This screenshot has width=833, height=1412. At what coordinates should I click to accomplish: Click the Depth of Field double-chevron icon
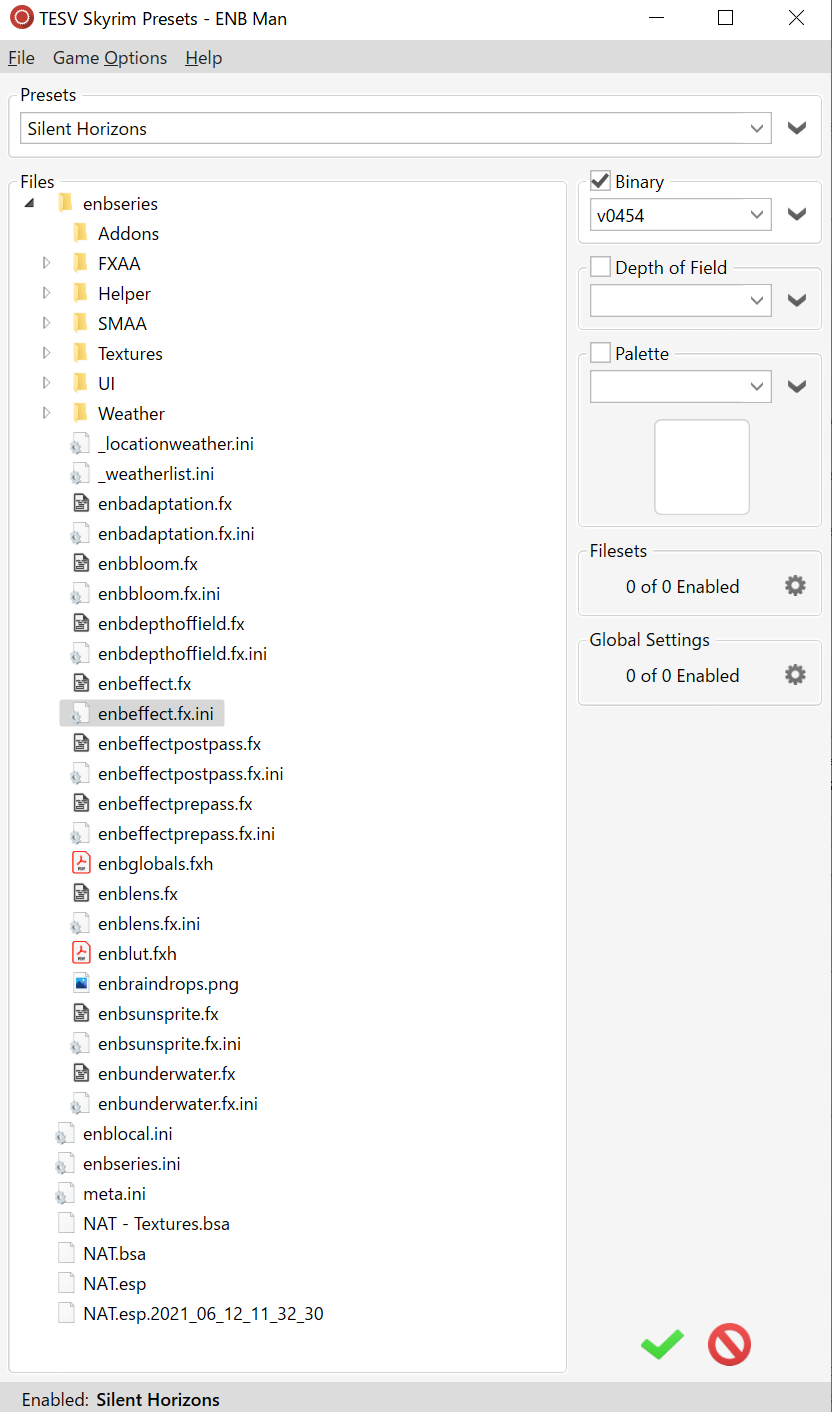point(797,300)
